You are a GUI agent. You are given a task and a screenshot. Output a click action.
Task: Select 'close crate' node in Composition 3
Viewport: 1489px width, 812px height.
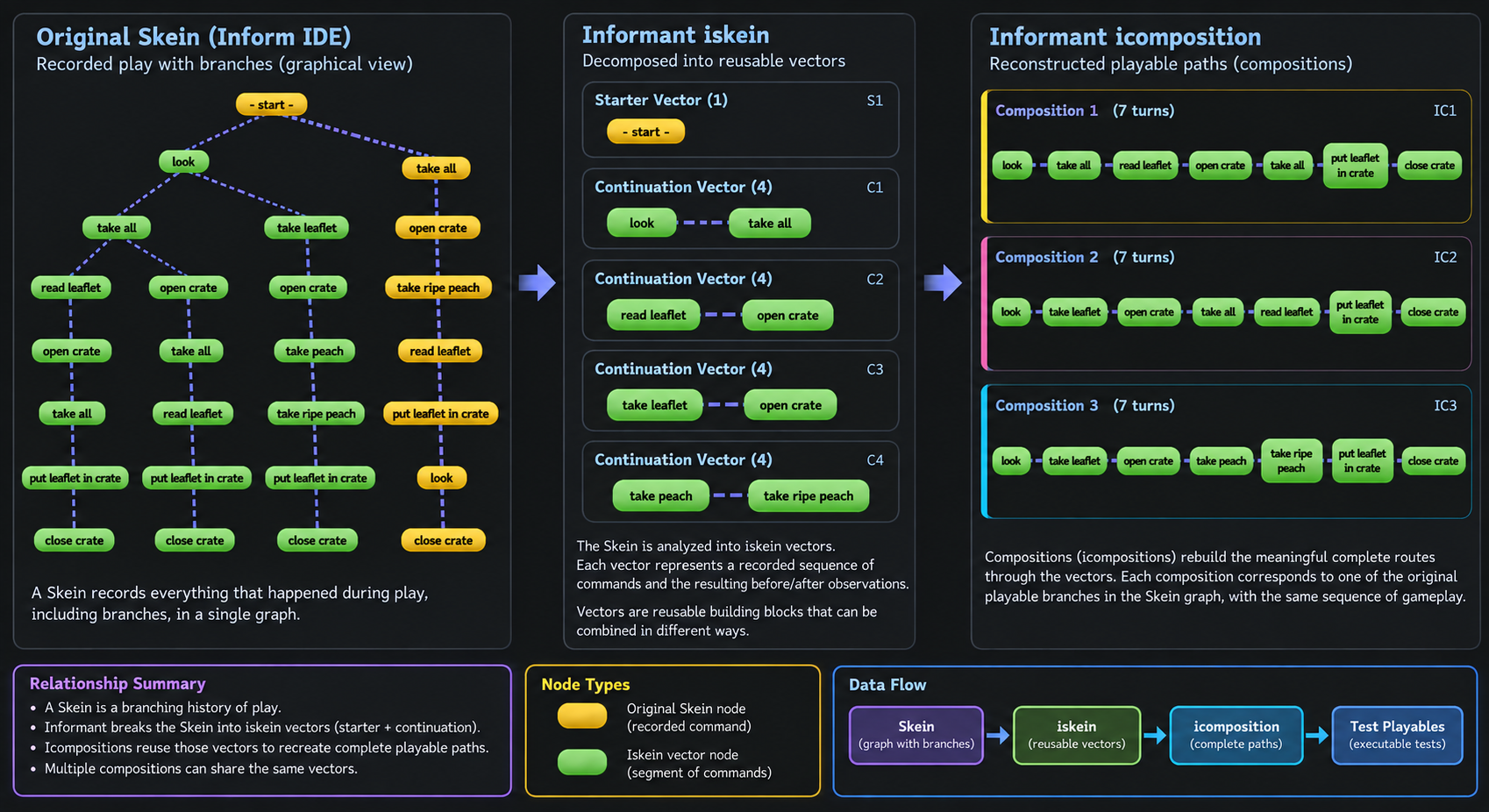1433,460
